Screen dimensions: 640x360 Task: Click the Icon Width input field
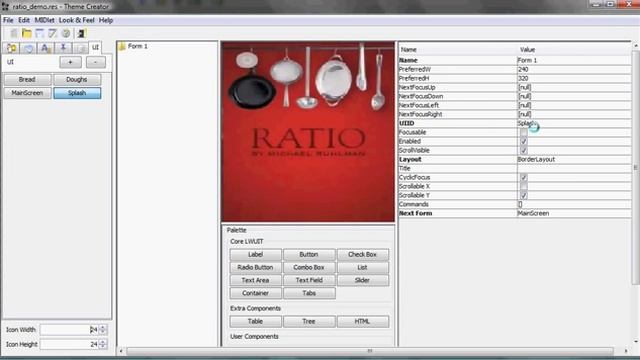[x=69, y=329]
